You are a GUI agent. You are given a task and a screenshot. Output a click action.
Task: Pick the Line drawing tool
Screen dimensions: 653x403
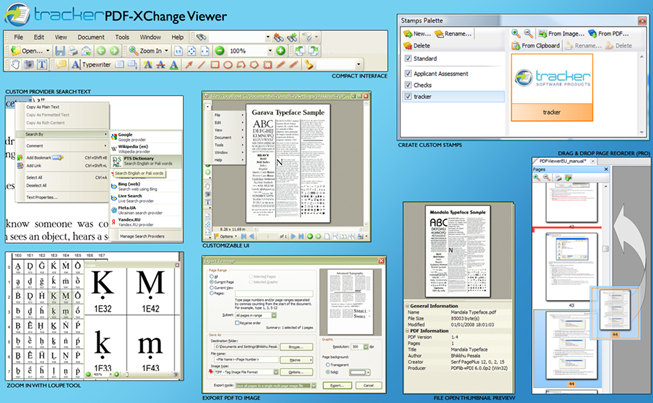[x=202, y=65]
